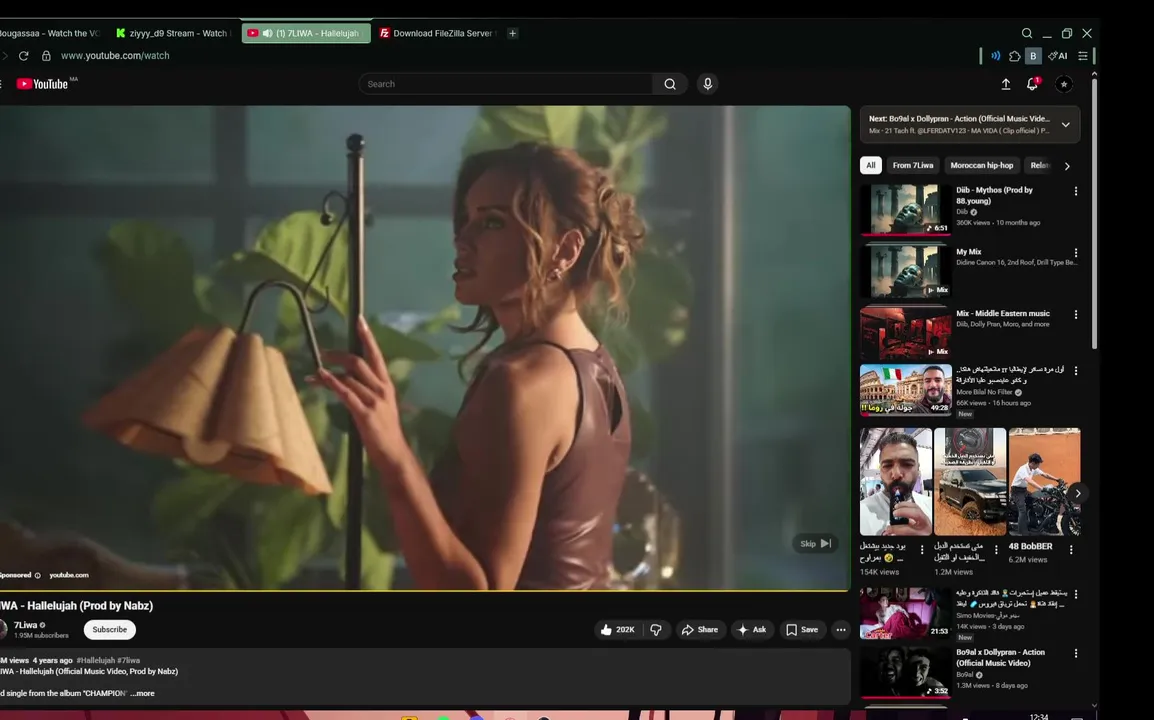
Task: Filter suggestions by Moroccan hip-hop
Action: click(x=981, y=166)
